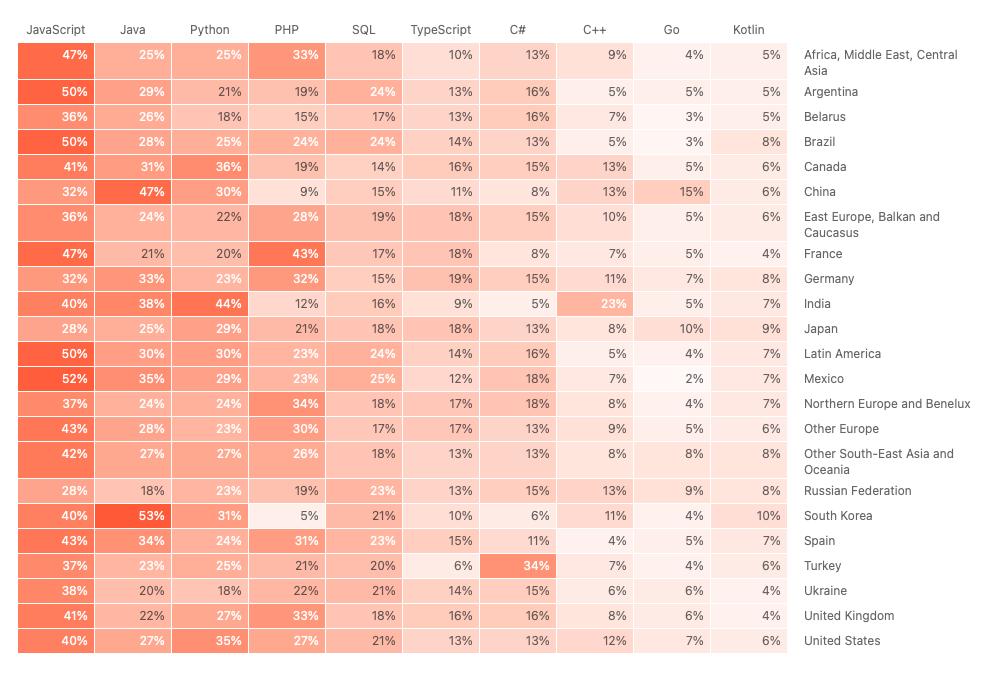
Task: Click the JavaScript column header
Action: point(55,30)
